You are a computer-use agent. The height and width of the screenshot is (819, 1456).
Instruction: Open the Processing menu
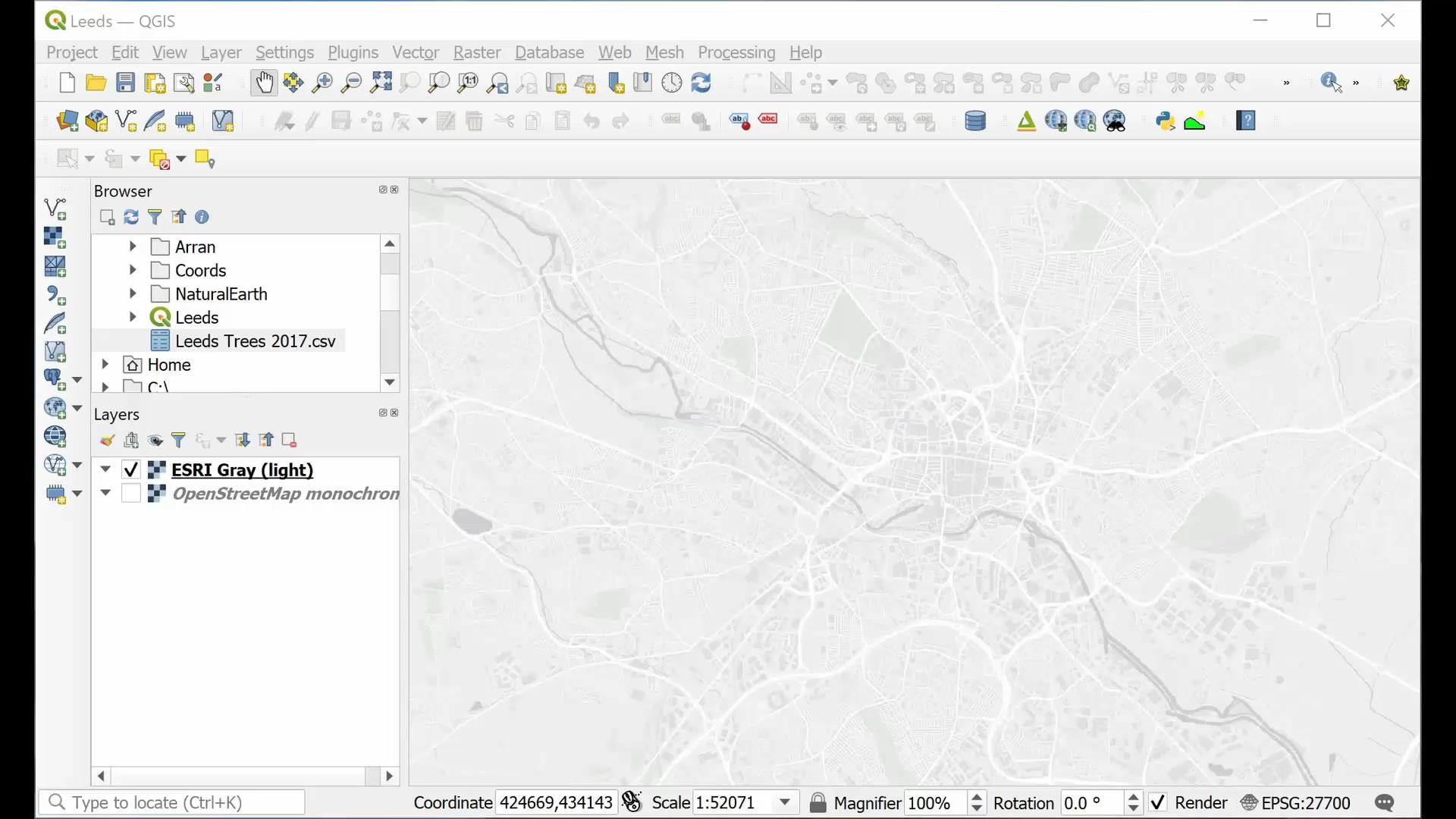coord(736,52)
